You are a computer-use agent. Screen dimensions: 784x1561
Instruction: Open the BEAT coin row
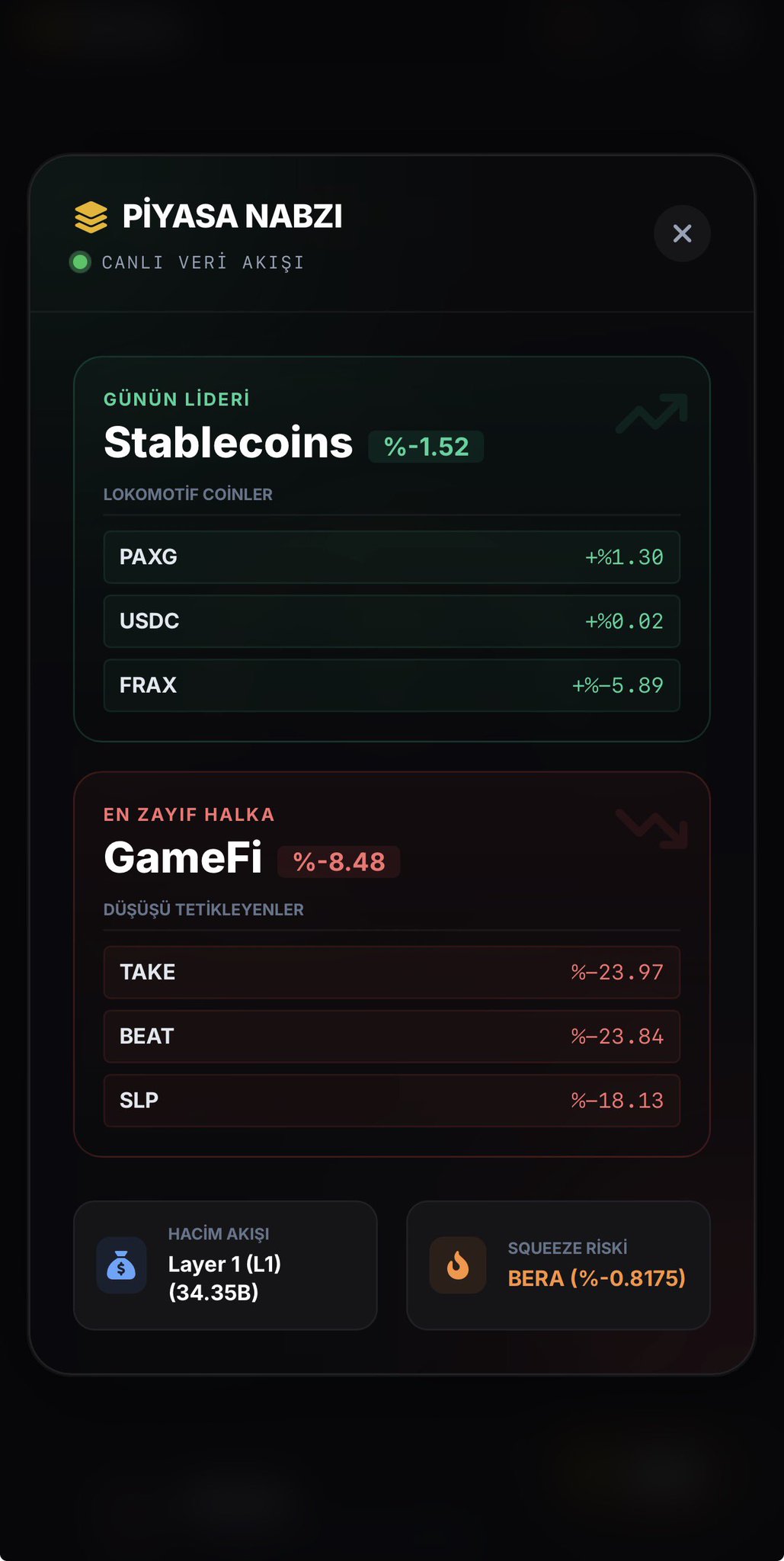pyautogui.click(x=392, y=1037)
